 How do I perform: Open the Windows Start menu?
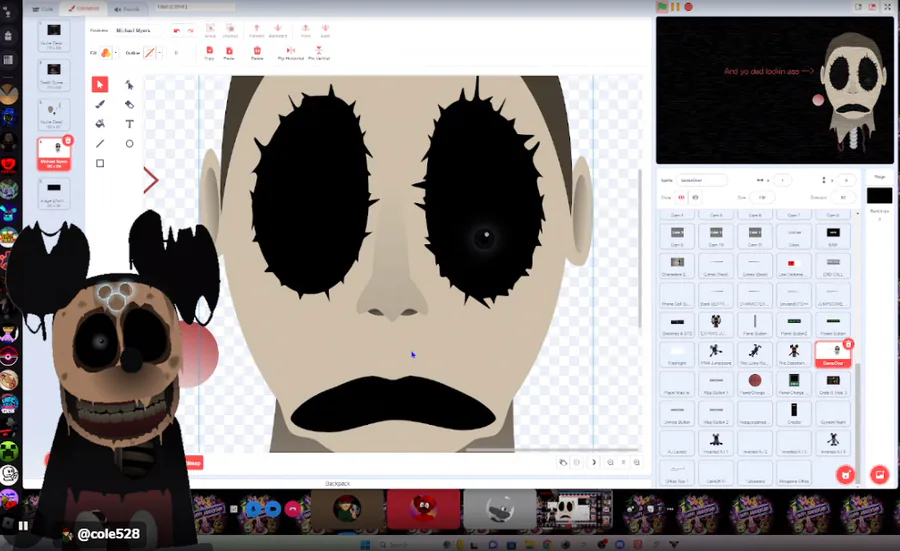(365, 545)
